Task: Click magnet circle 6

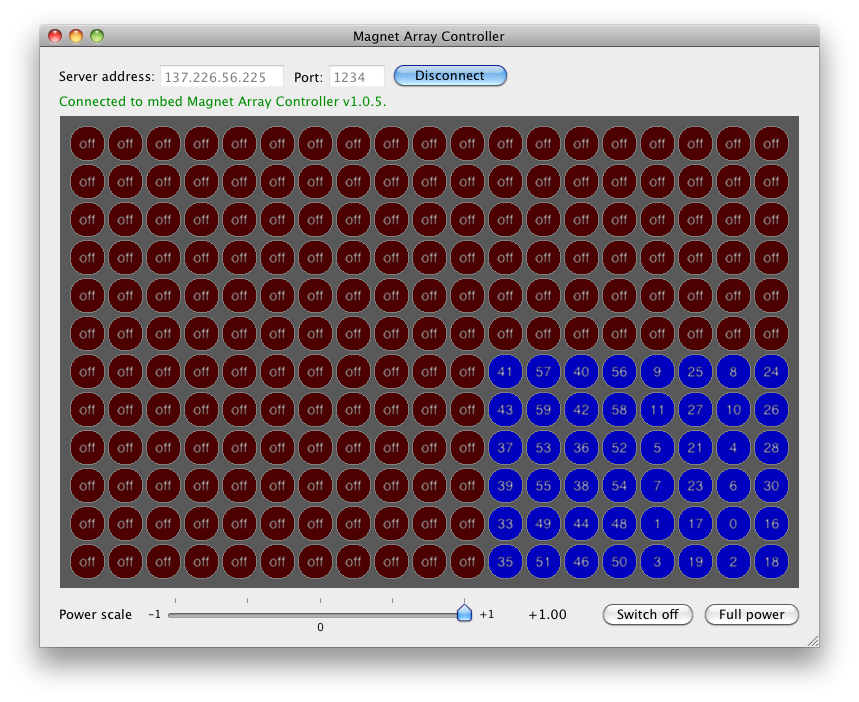Action: [733, 486]
